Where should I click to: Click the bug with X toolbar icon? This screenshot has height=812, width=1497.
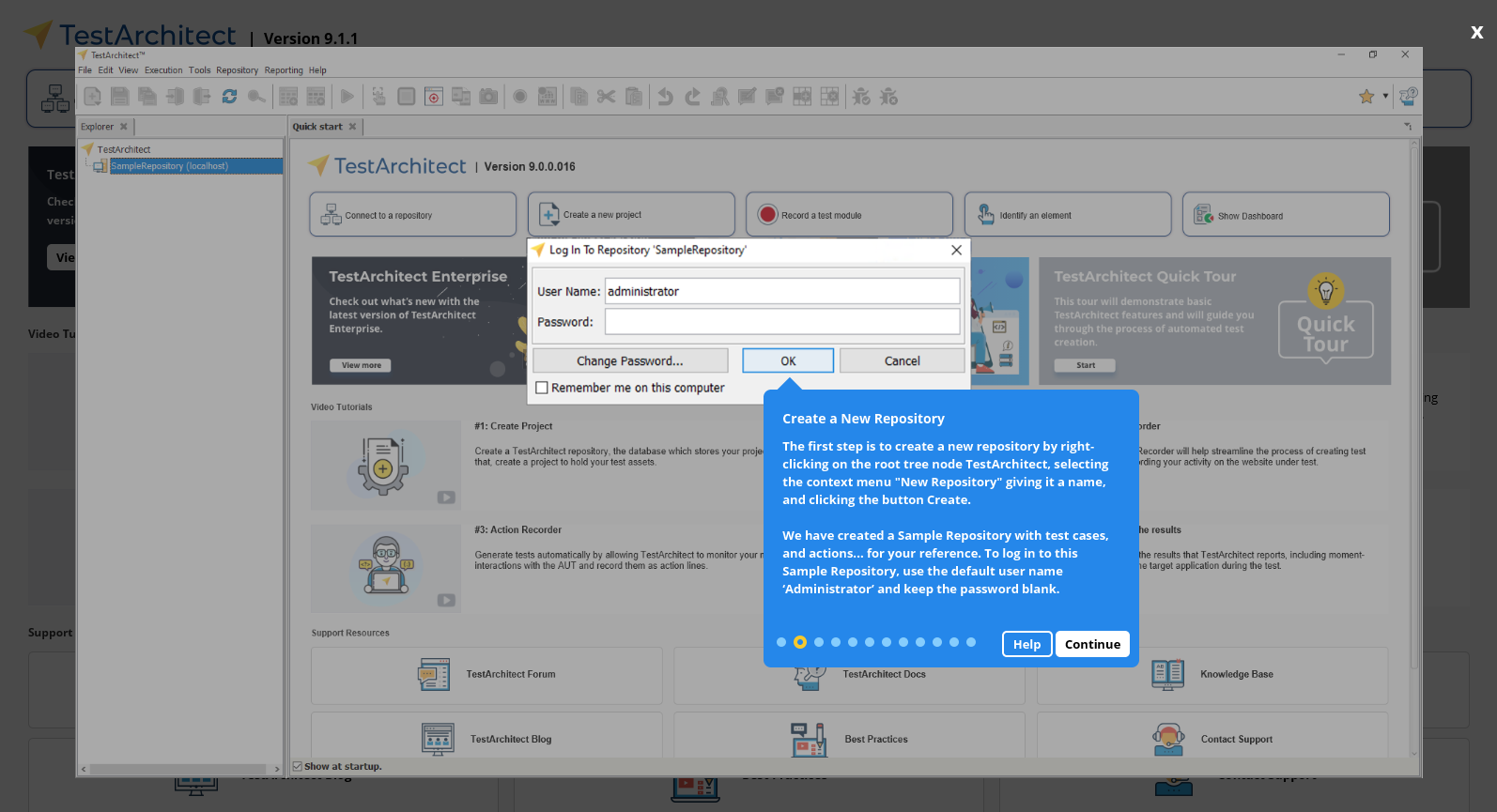click(888, 96)
